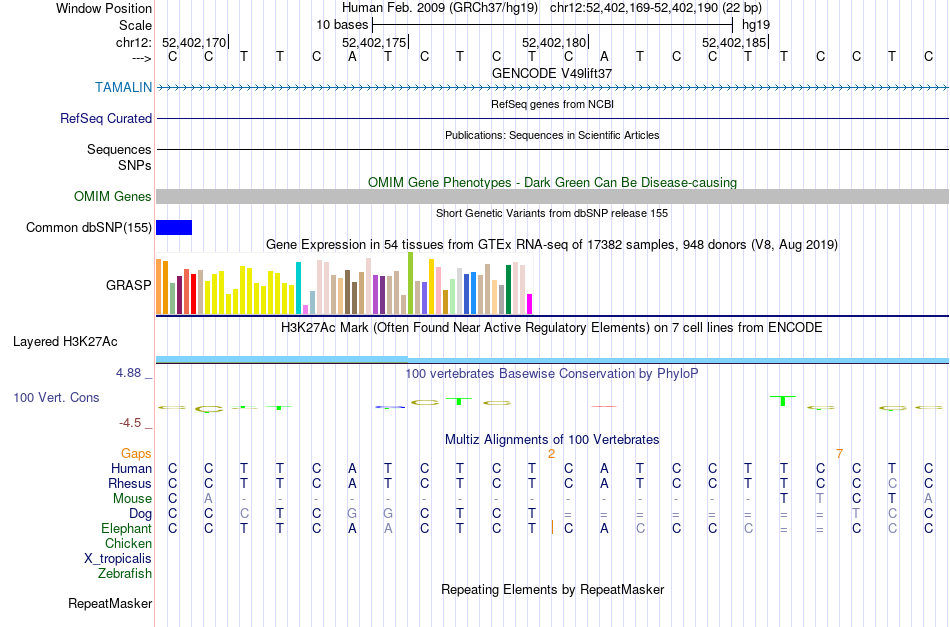Click the chr12 position range header text

click(656, 8)
